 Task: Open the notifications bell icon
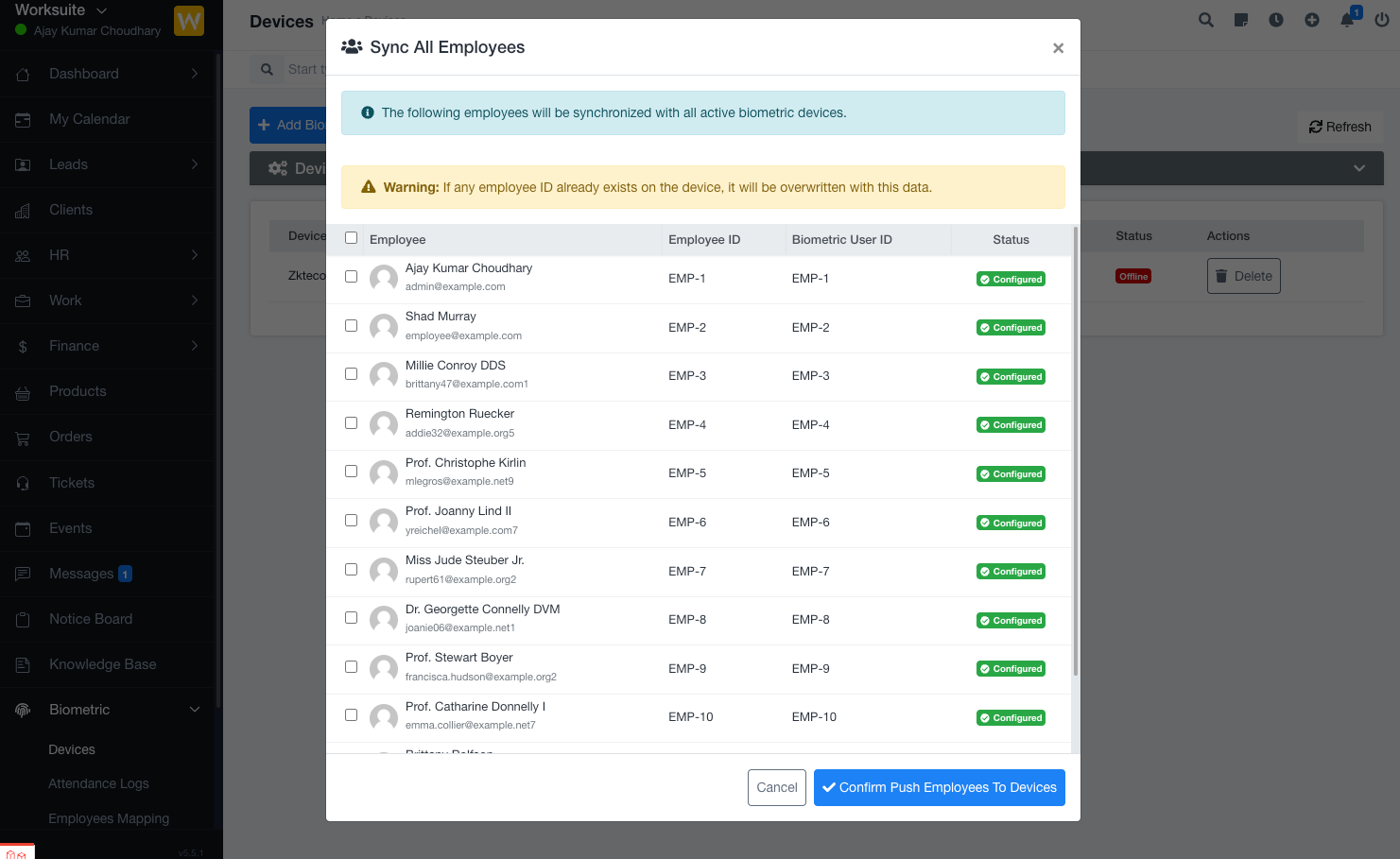[1347, 20]
